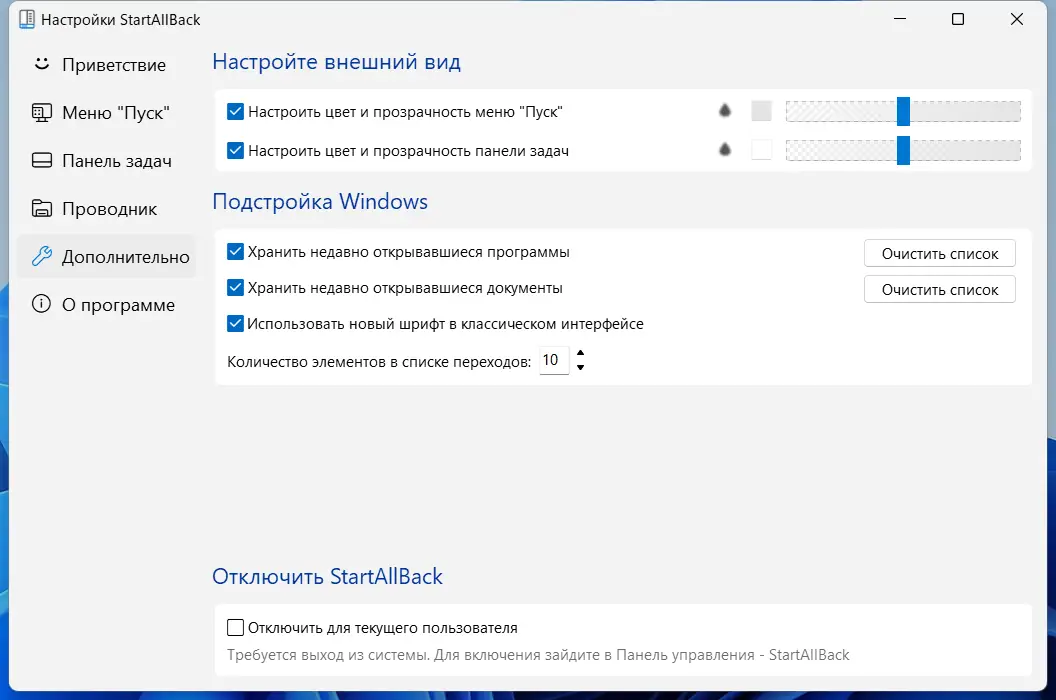Disable "Настроить цвет и прозрачность меню Пуск"
This screenshot has width=1056, height=700.
tap(235, 111)
